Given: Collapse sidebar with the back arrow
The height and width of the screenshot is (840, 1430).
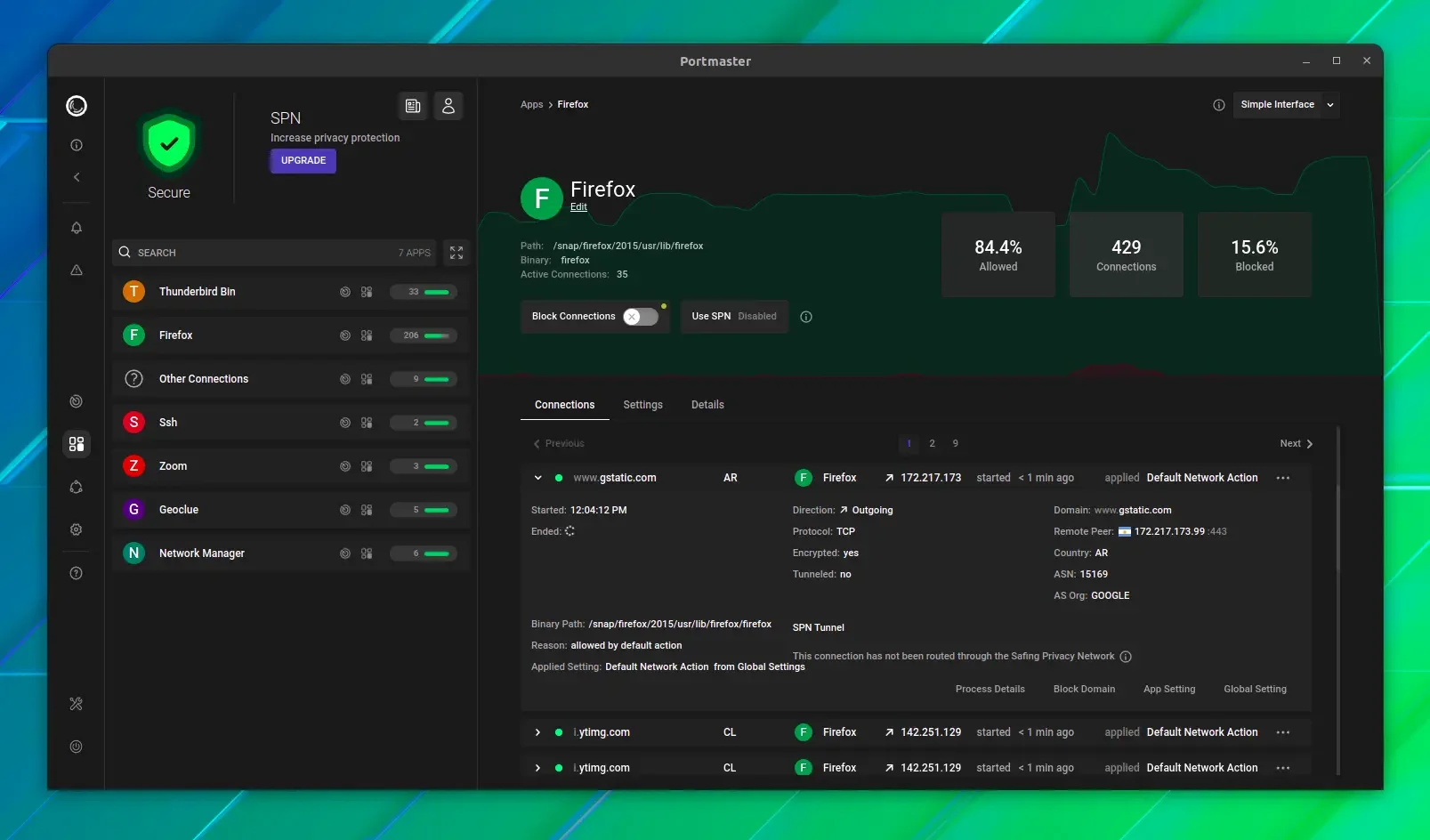Looking at the screenshot, I should point(77,177).
